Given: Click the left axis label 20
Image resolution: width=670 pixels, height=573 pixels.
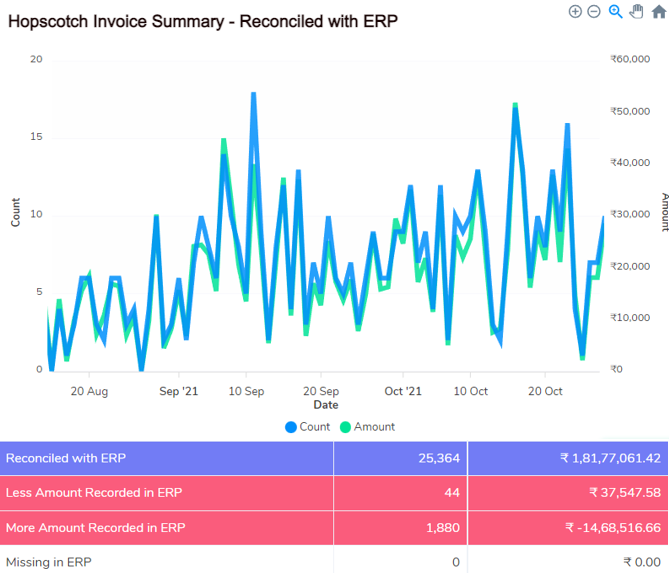Looking at the screenshot, I should click(x=36, y=59).
